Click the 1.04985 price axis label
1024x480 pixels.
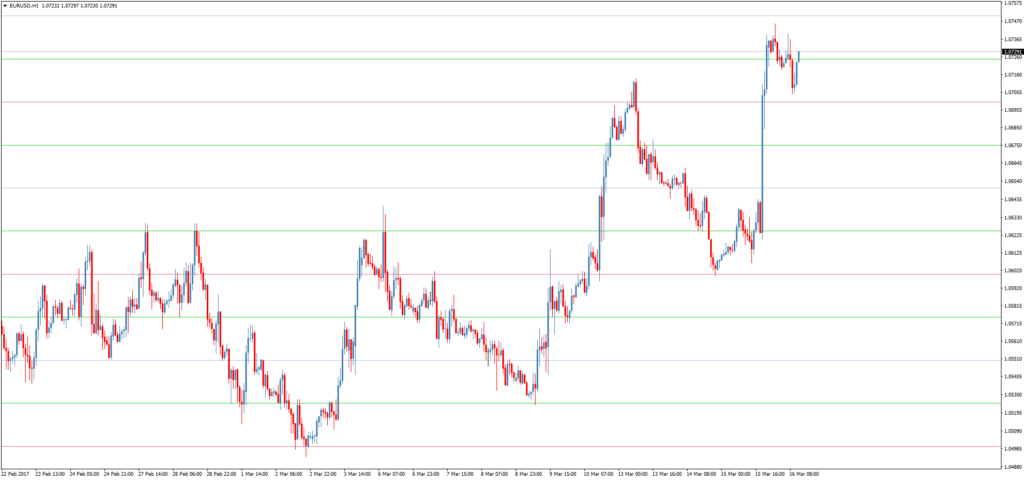[1013, 448]
